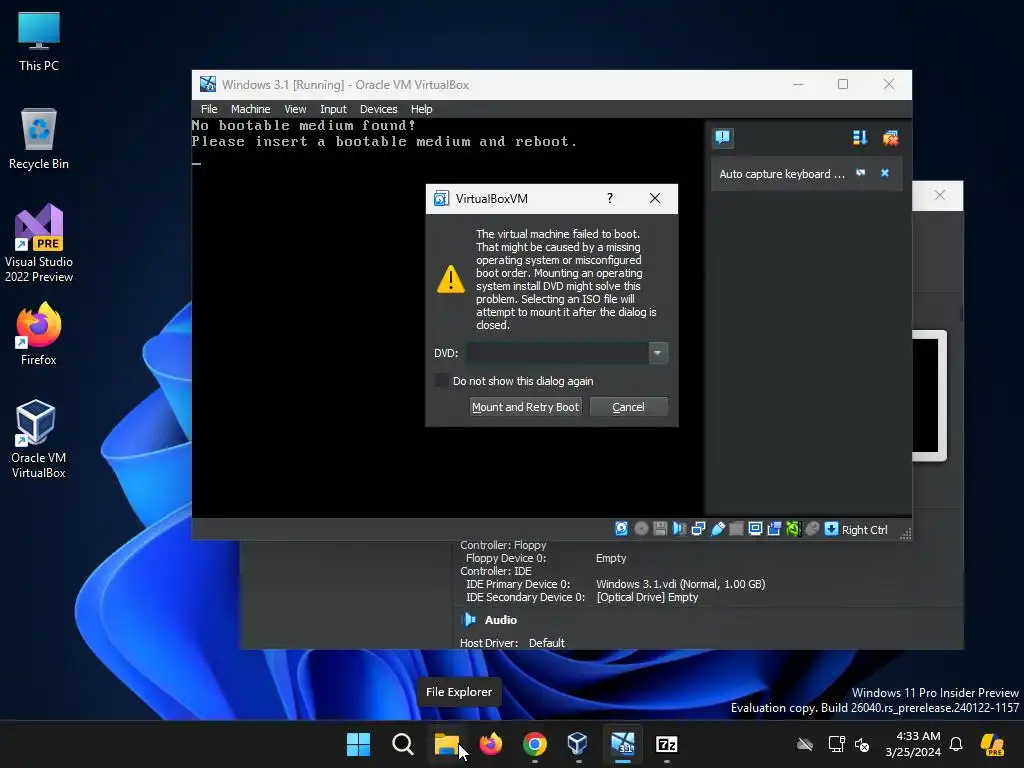Click Mount and Retry Boot button

[525, 407]
